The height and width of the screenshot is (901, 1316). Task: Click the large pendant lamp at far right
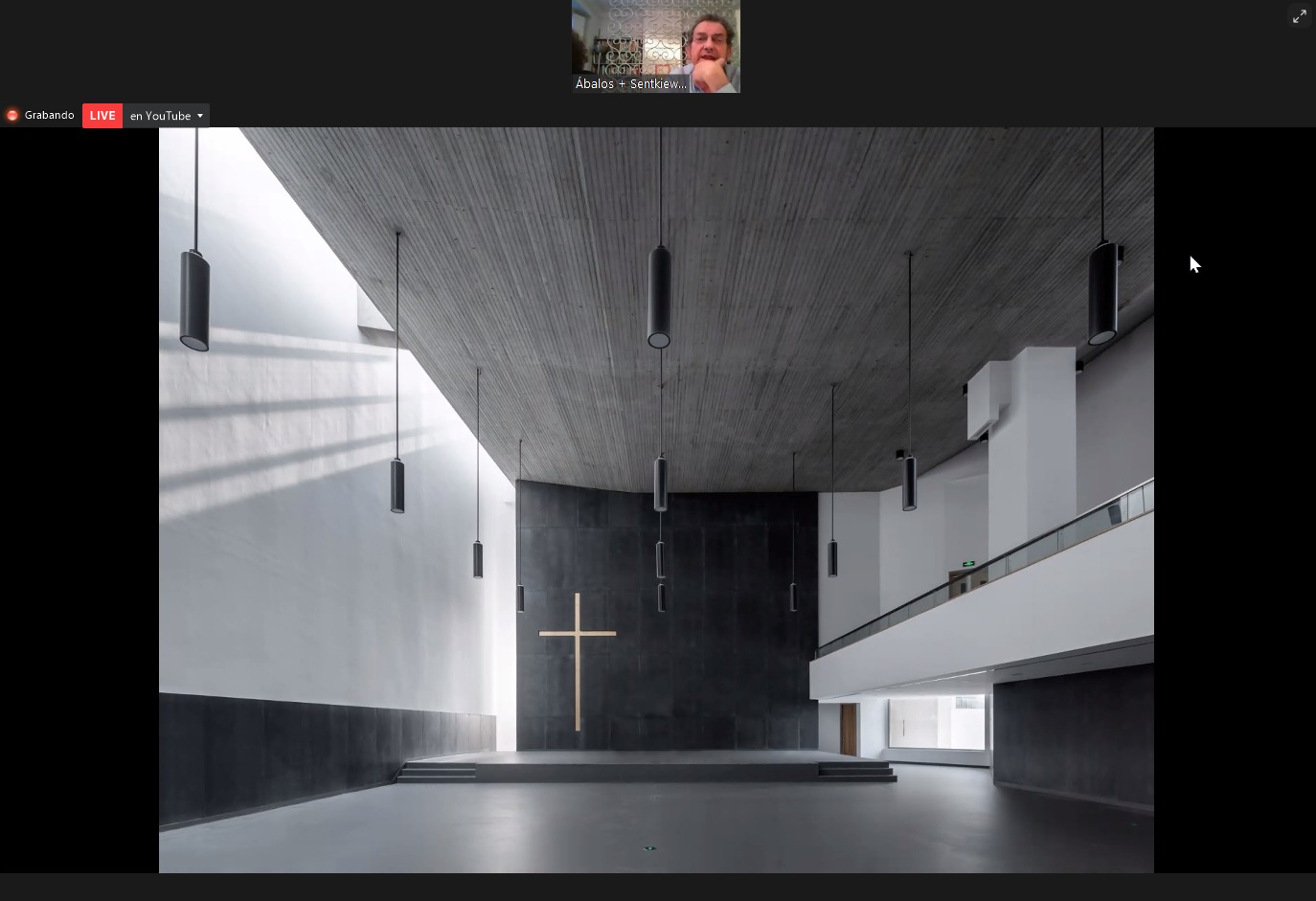pyautogui.click(x=1102, y=293)
